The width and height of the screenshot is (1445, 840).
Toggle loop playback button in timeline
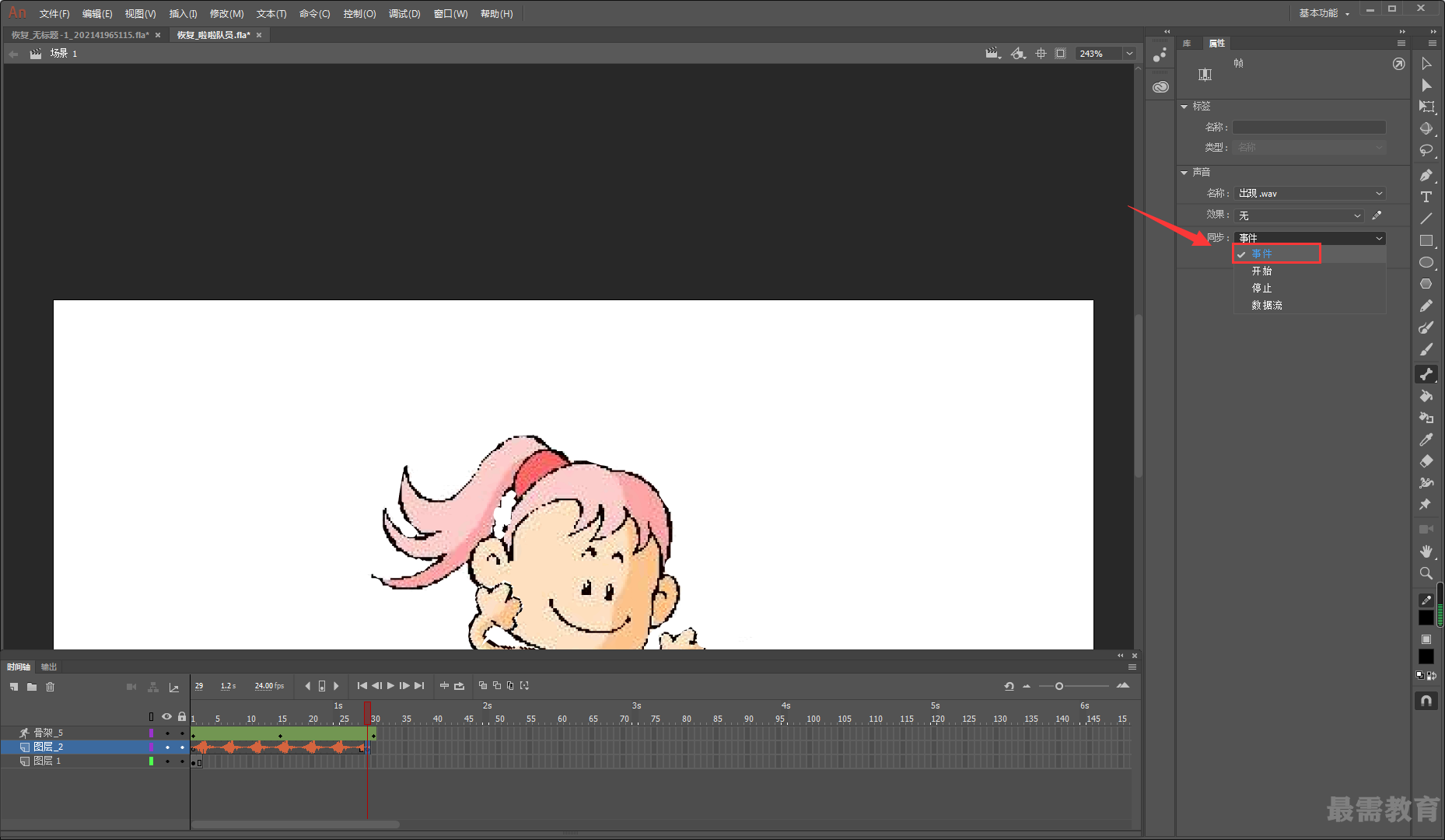tap(459, 686)
